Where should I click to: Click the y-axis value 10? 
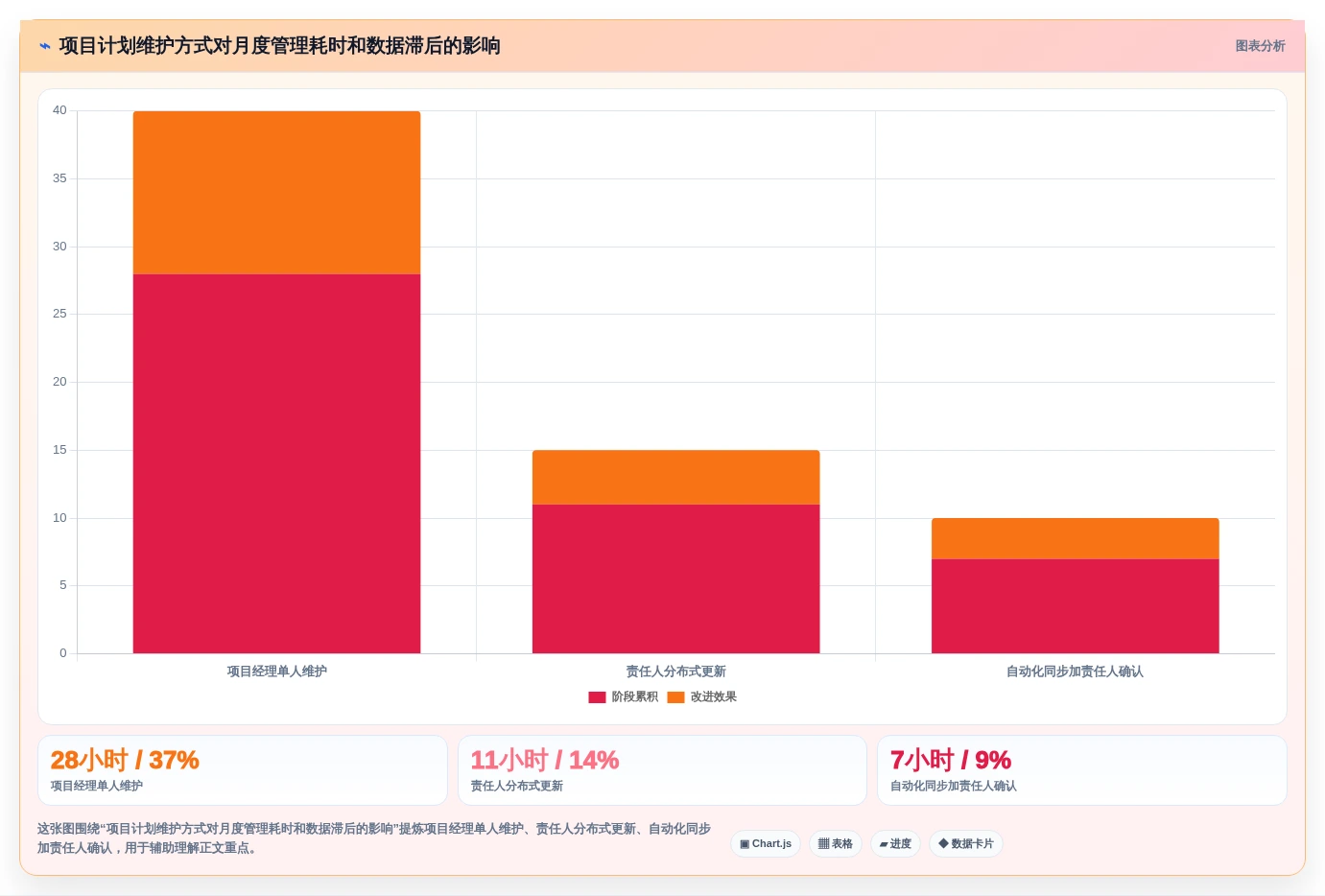click(x=59, y=518)
